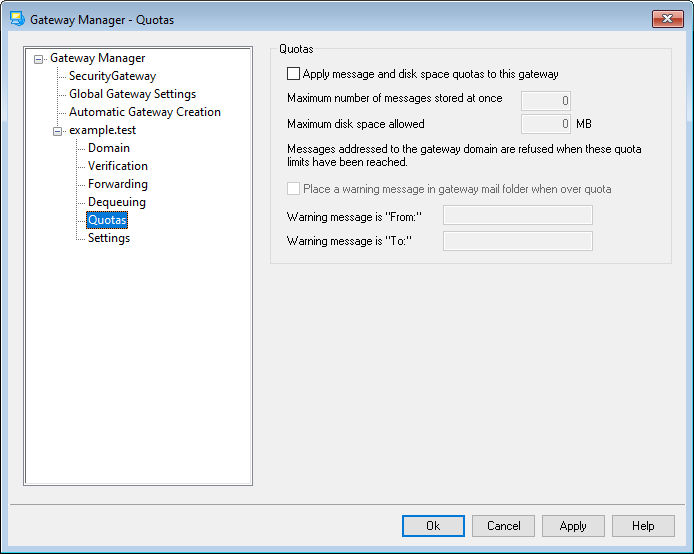Open the Settings item under example.test
This screenshot has height=554, width=694.
pyautogui.click(x=108, y=238)
